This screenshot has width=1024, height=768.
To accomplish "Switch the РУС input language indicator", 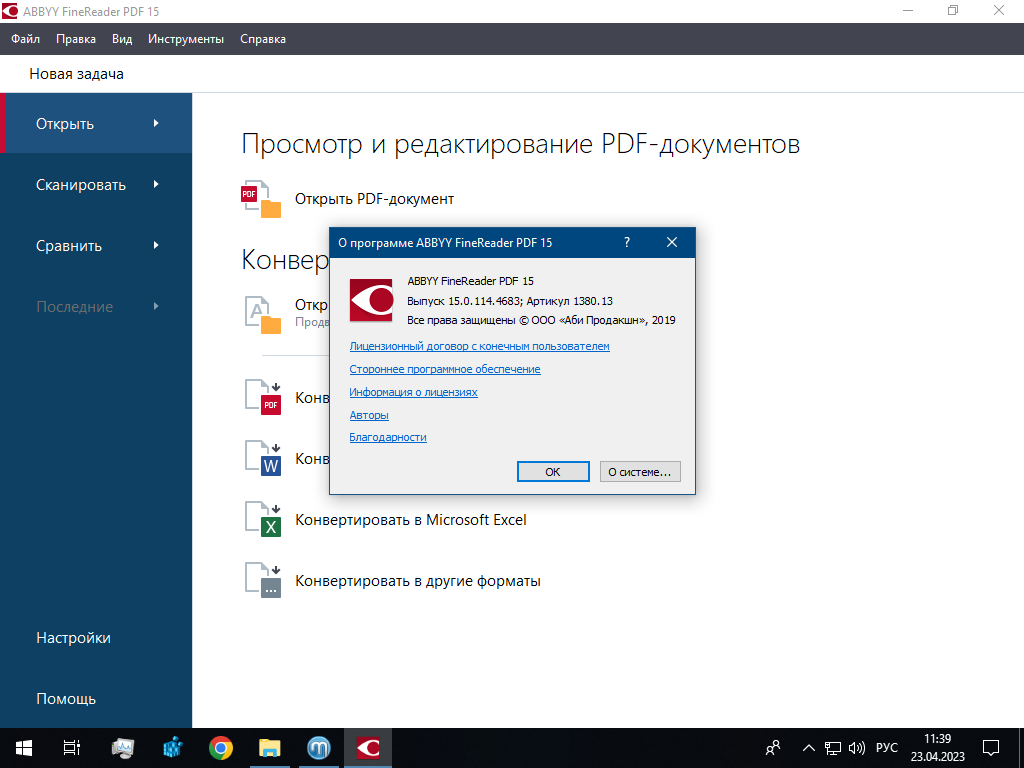I will pyautogui.click(x=887, y=748).
